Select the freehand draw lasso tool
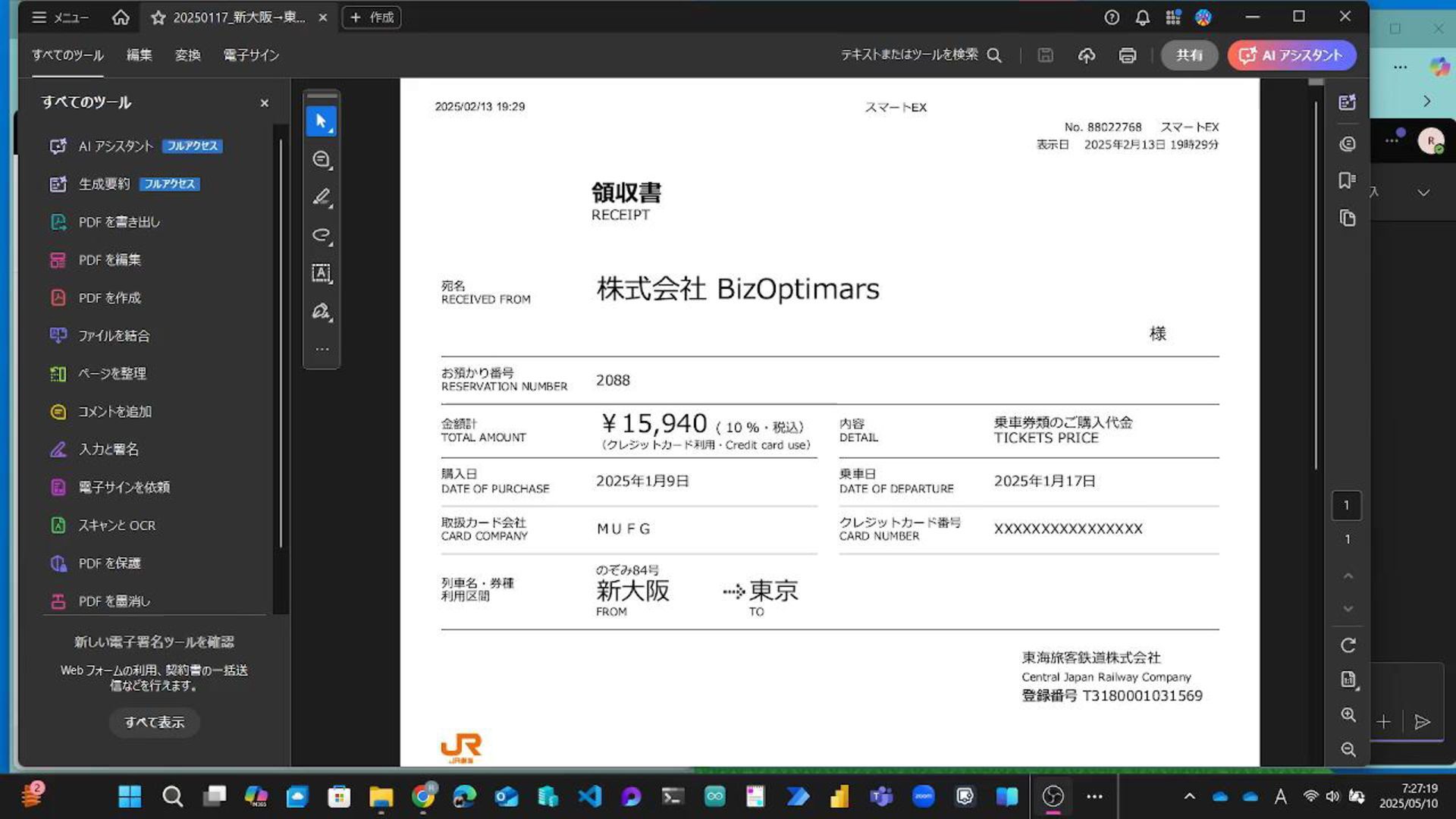1456x819 pixels. click(321, 235)
